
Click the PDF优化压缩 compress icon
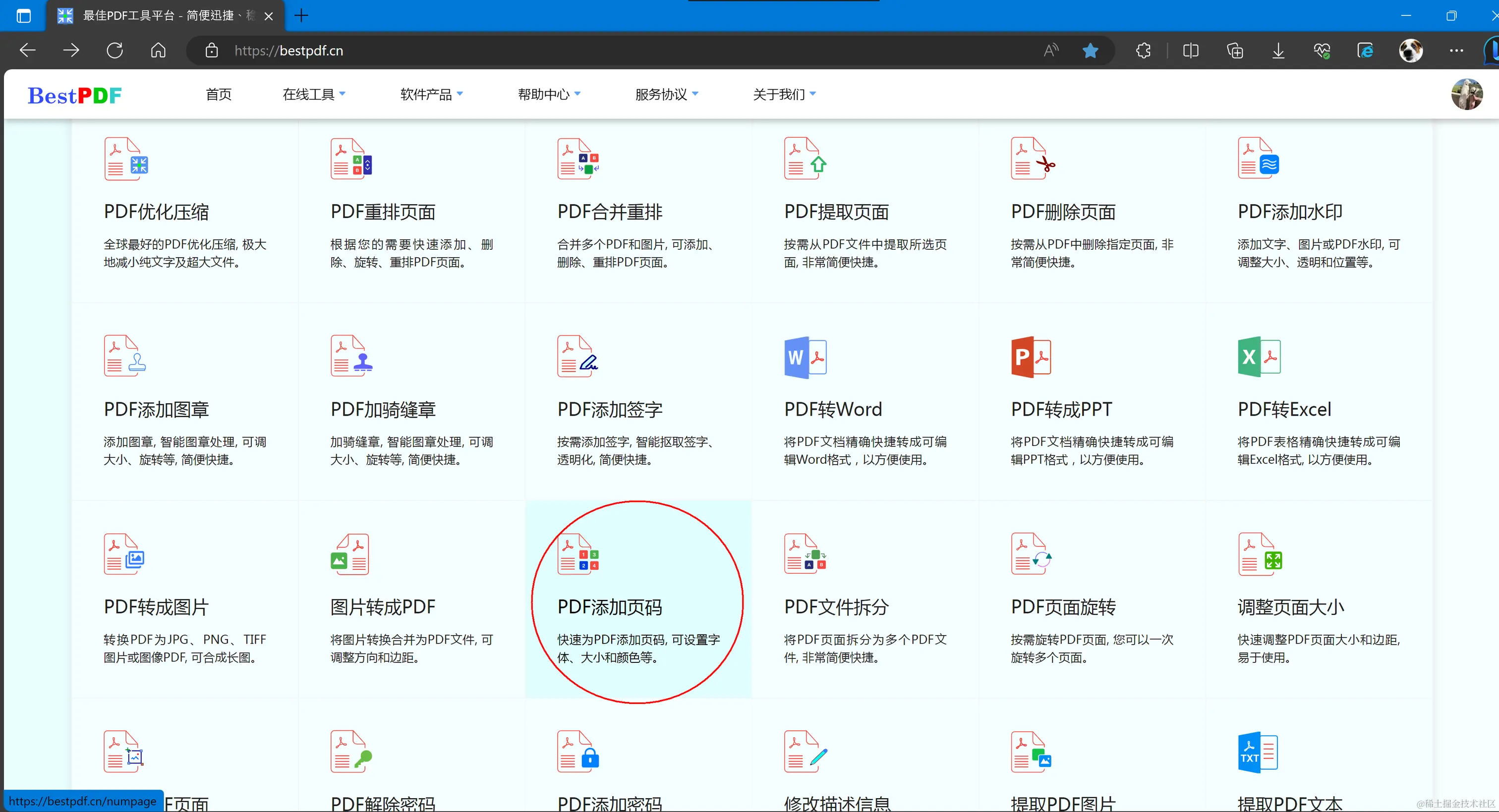(126, 159)
